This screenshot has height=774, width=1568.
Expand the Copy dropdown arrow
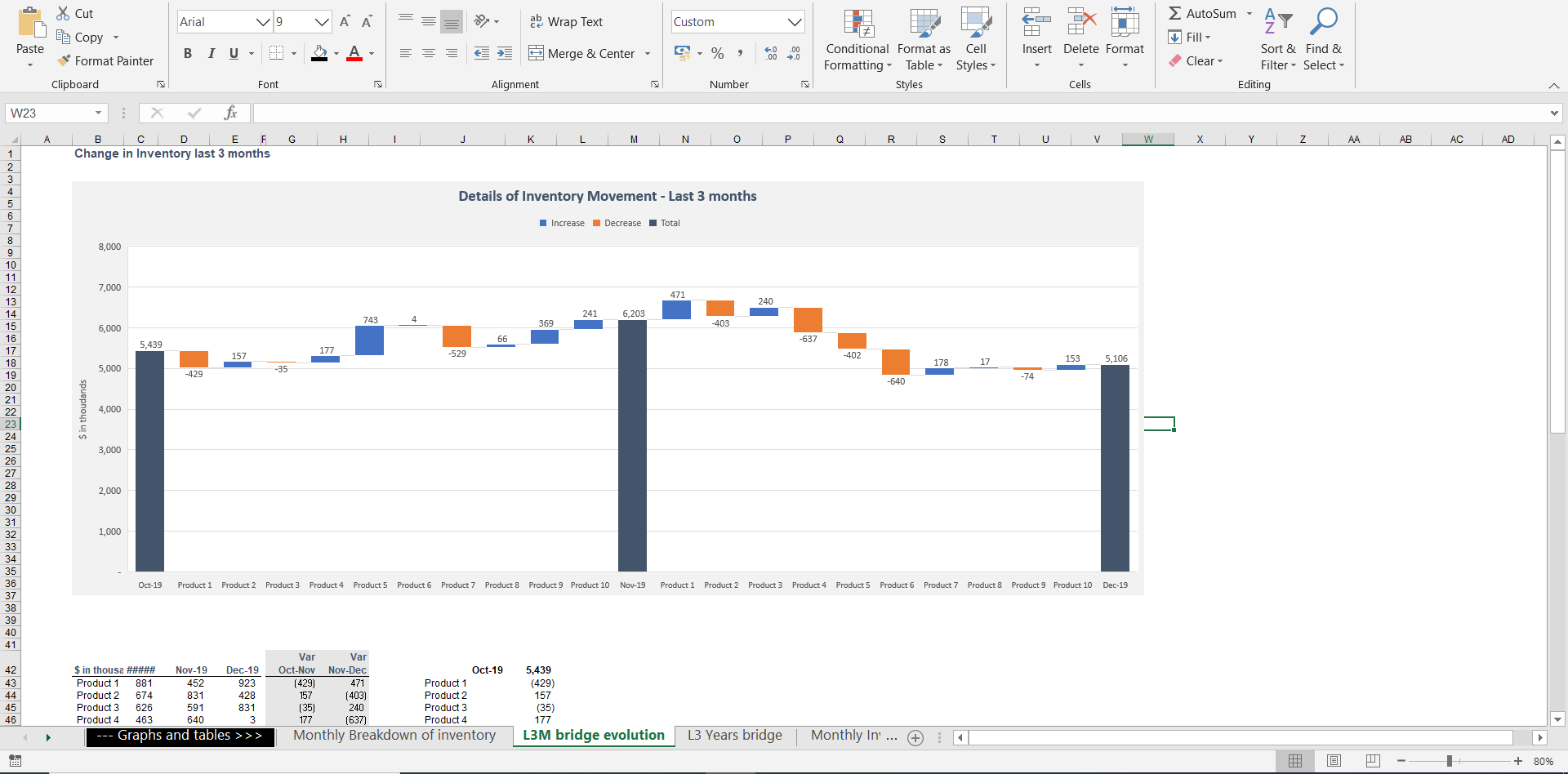click(116, 38)
